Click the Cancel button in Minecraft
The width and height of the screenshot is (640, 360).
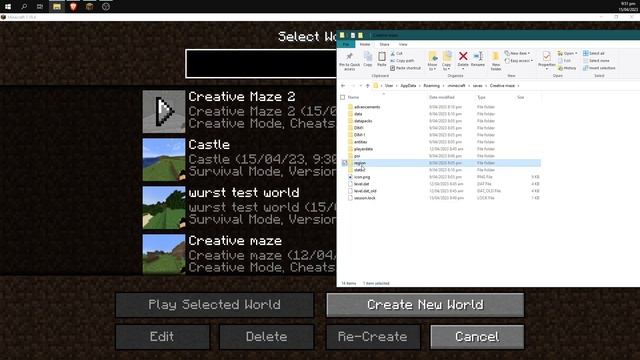(x=477, y=337)
